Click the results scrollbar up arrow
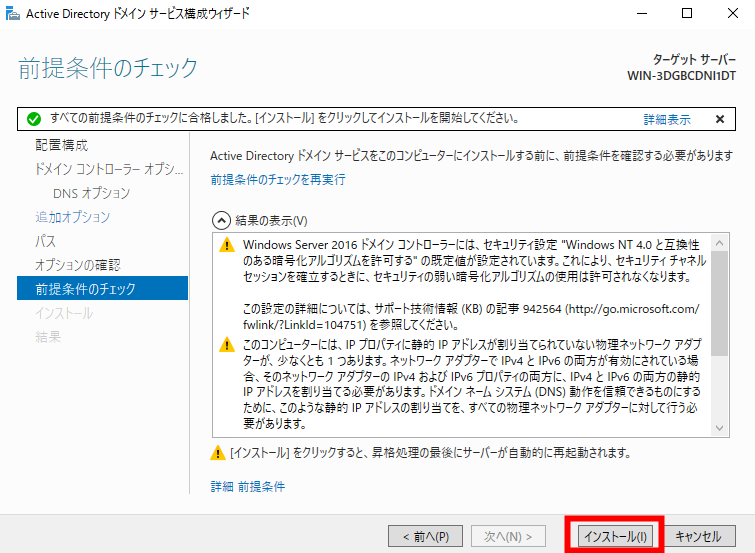Screen dimensions: 755x553 tap(719, 243)
